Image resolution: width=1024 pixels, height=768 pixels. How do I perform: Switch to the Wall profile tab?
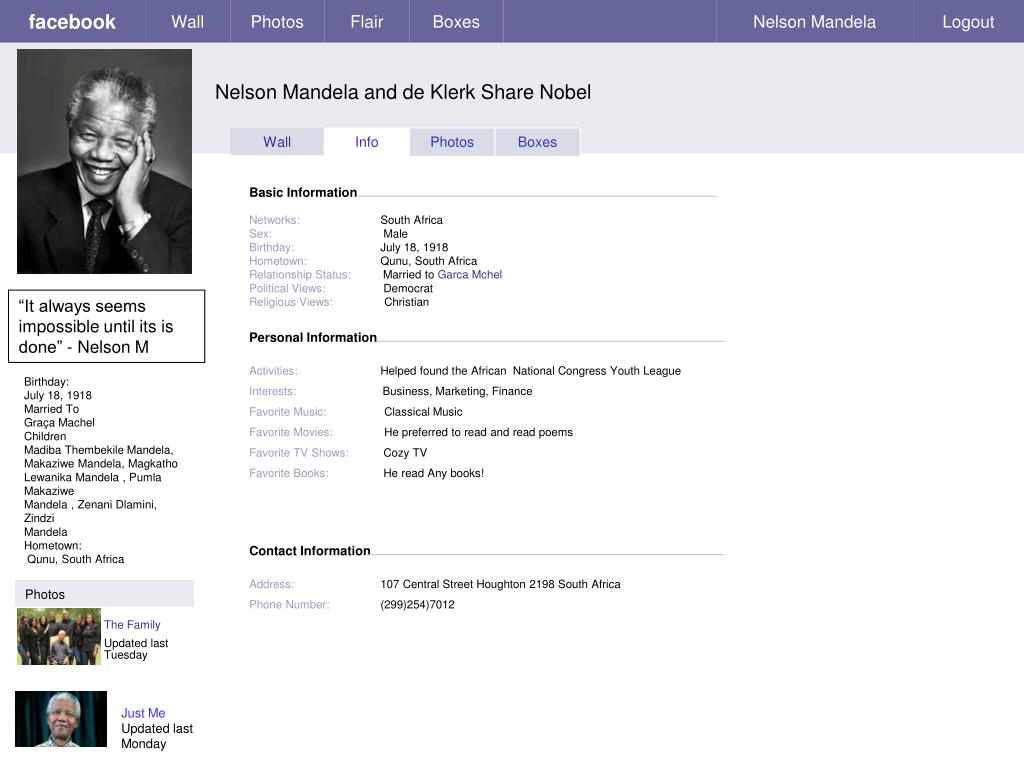pyautogui.click(x=277, y=142)
